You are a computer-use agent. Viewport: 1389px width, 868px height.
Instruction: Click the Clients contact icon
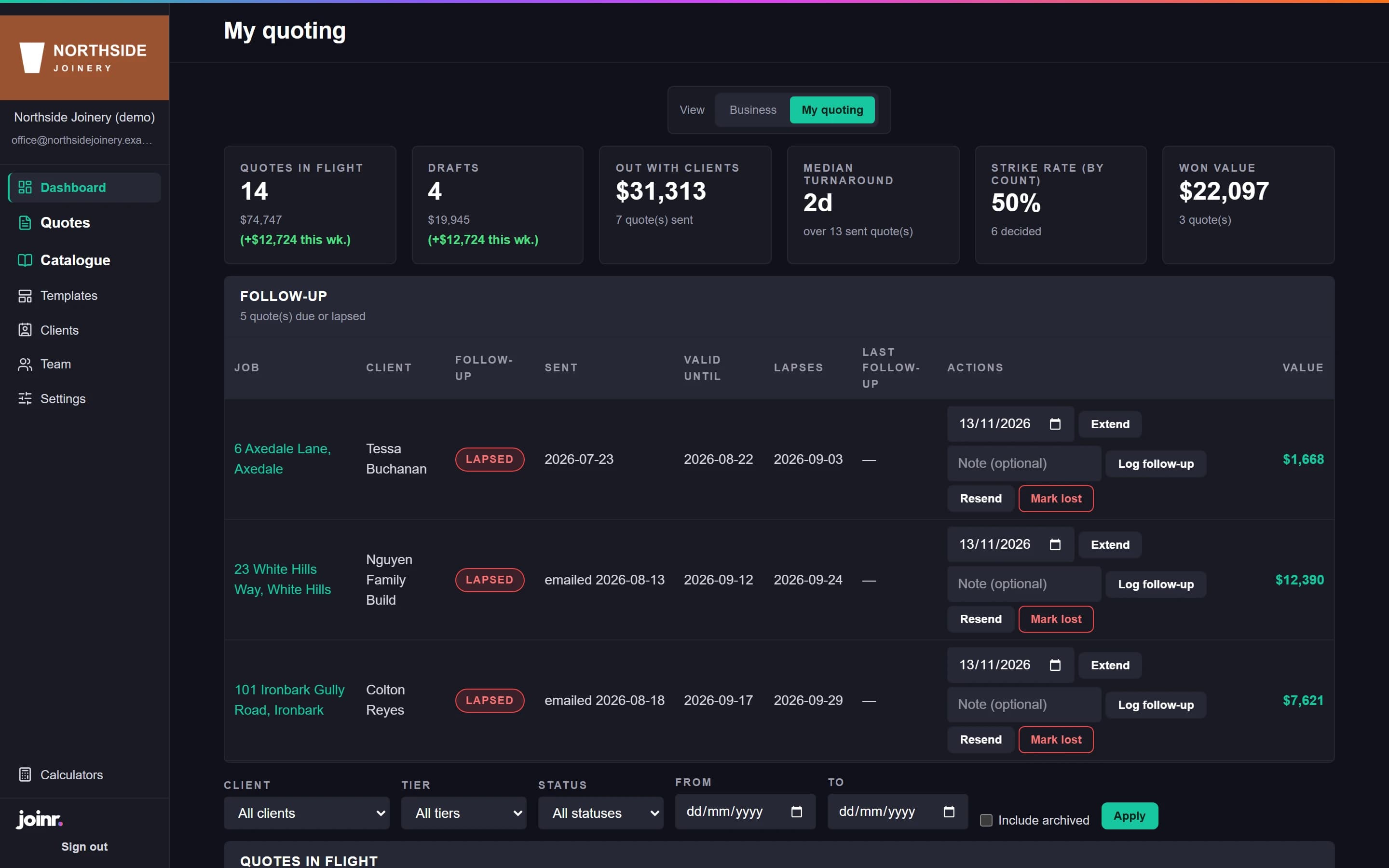(x=25, y=330)
